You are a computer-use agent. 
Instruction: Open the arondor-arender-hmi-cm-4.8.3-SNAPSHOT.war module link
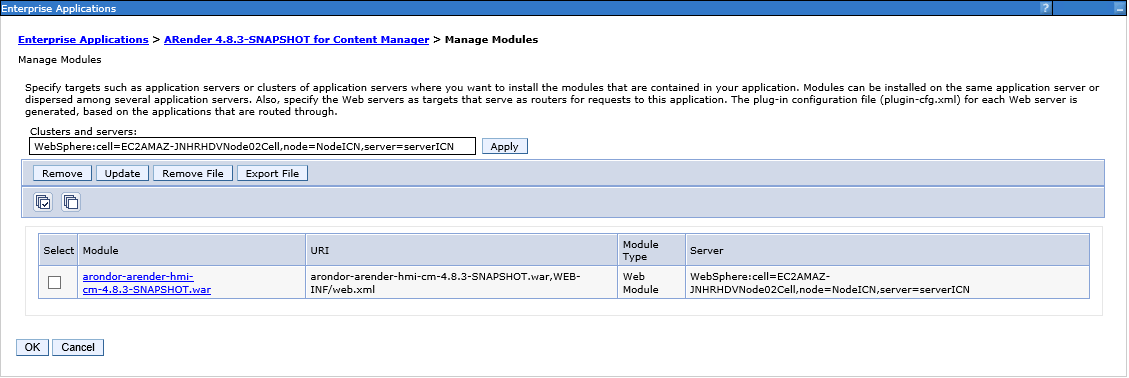click(147, 283)
